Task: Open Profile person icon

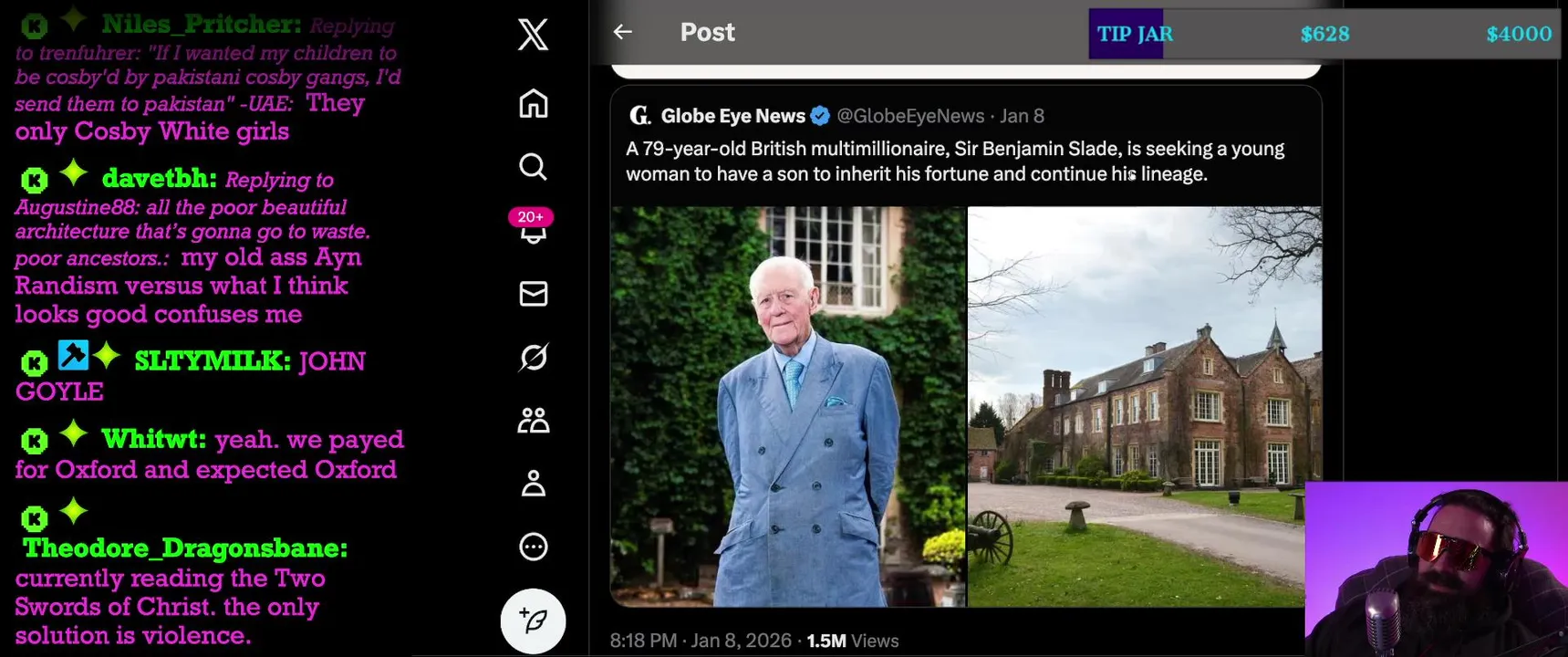Action: click(x=534, y=483)
